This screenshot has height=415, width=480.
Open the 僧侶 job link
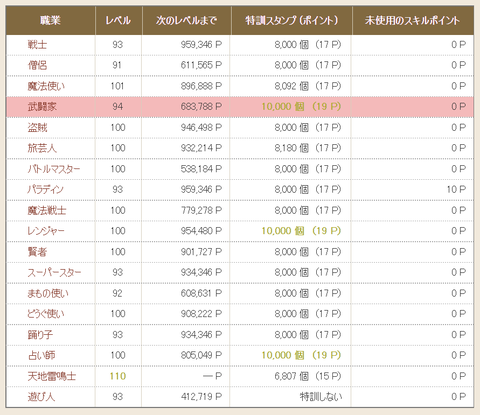point(37,65)
